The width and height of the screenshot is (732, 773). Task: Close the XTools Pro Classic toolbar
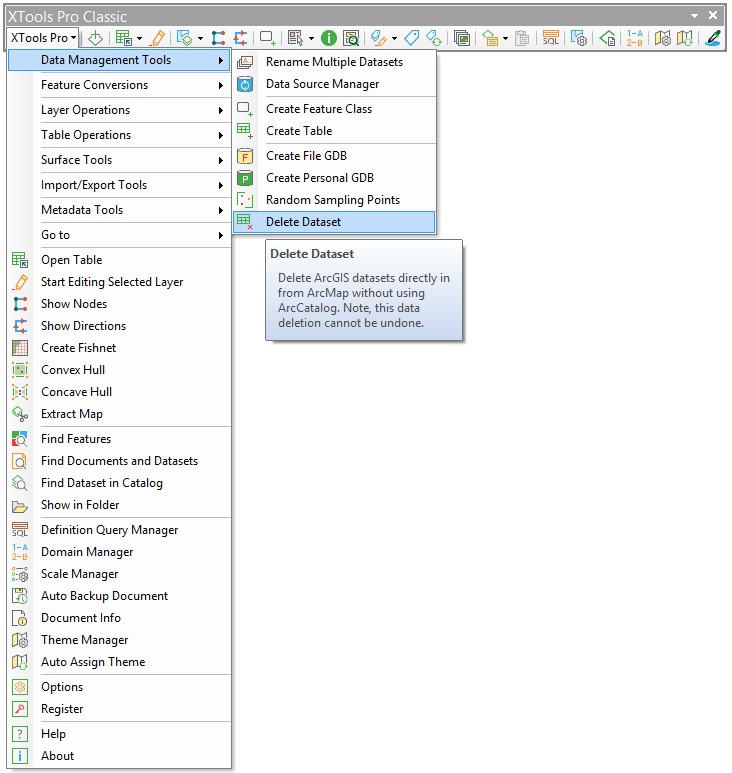click(713, 15)
